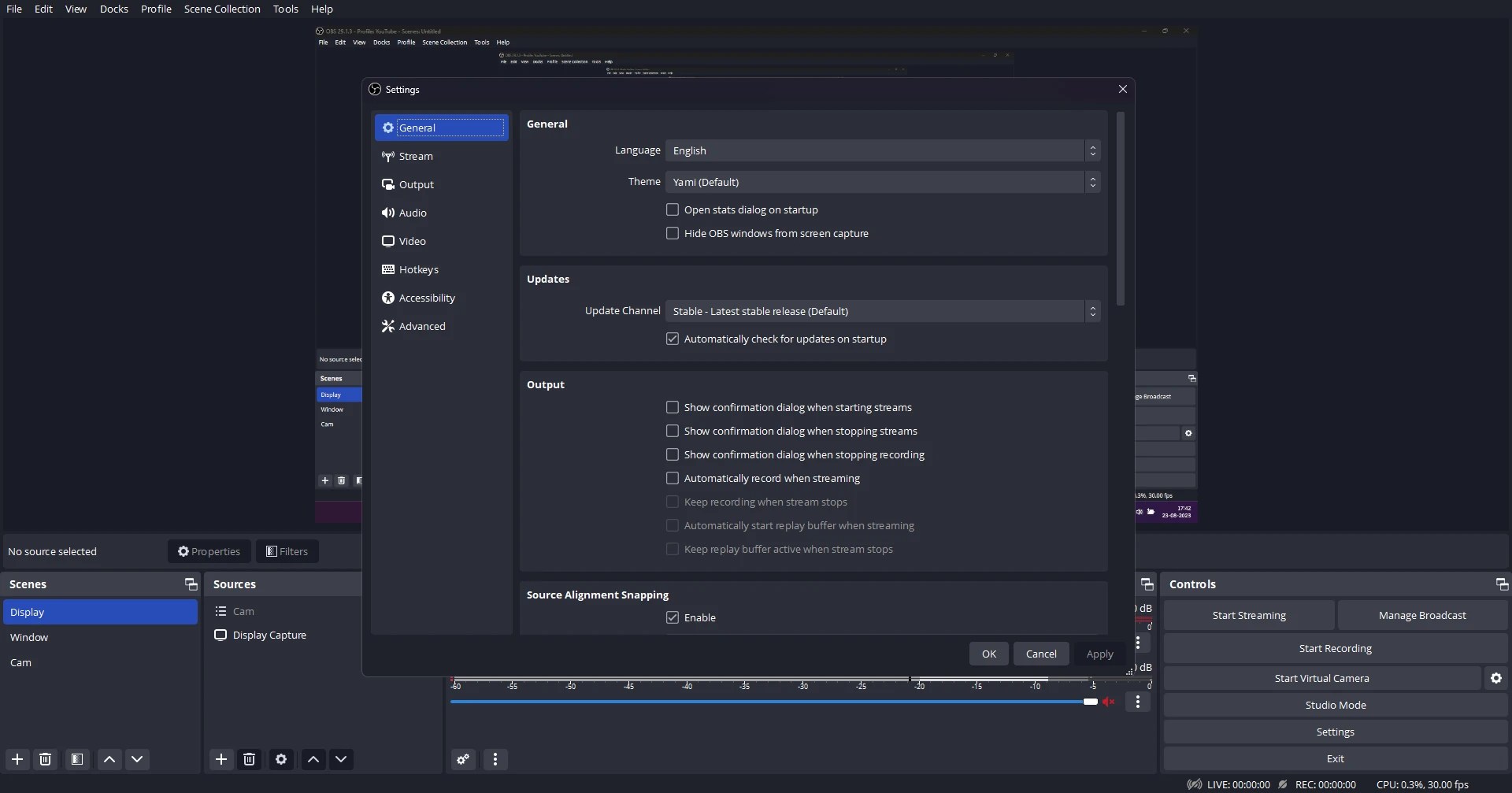This screenshot has width=1512, height=793.
Task: Add a new source with the plus icon
Action: (221, 758)
